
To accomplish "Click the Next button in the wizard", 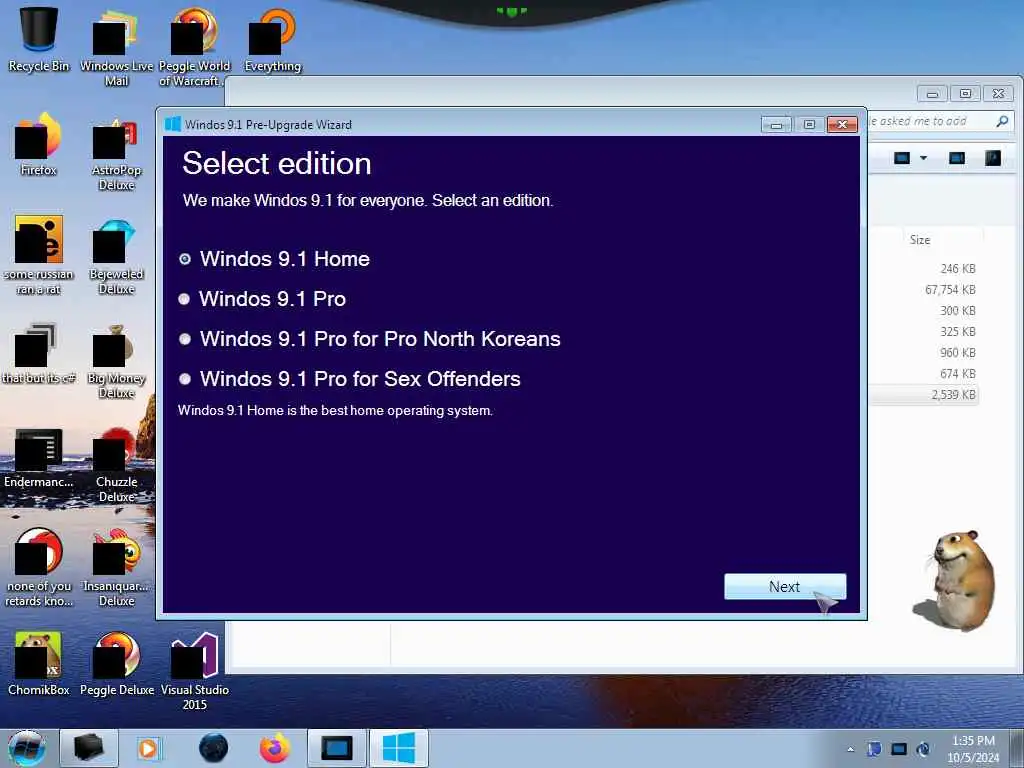I will [785, 586].
